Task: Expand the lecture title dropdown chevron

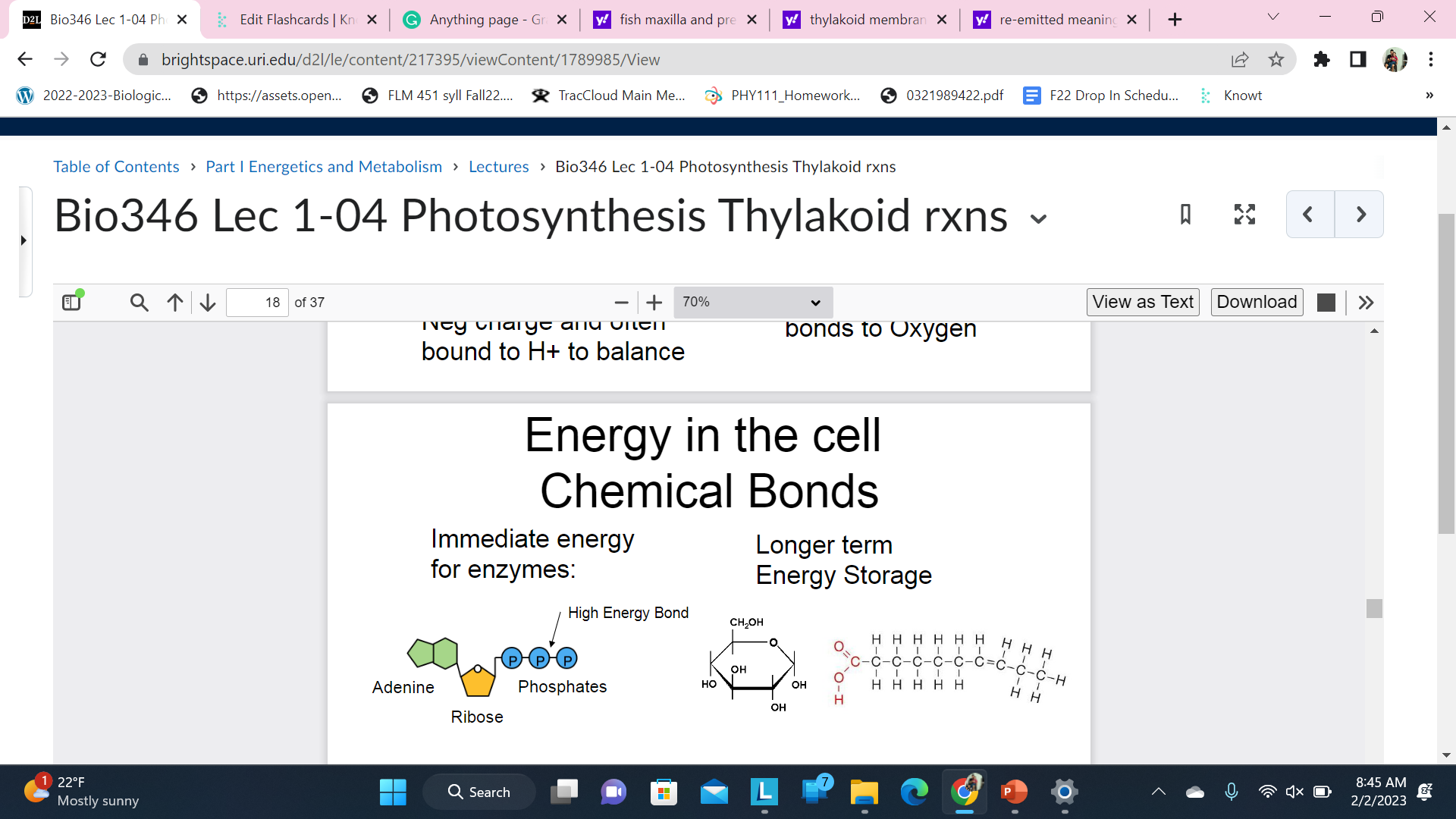Action: (1038, 219)
